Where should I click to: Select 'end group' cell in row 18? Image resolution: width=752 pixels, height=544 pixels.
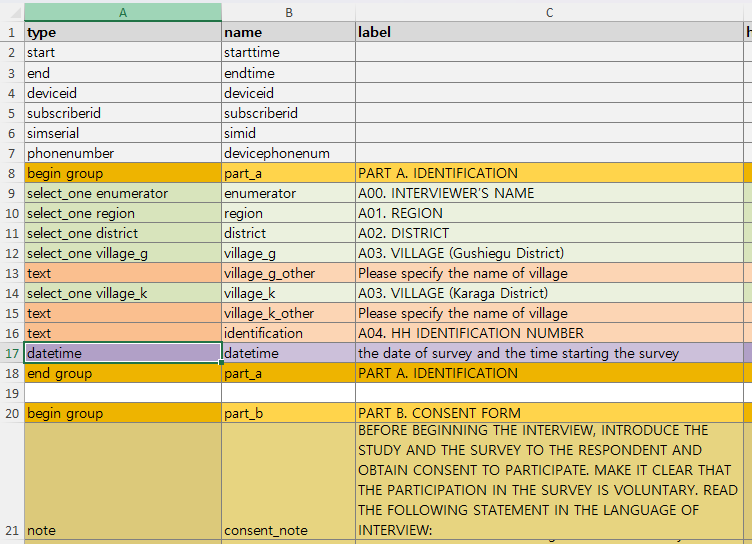click(x=123, y=373)
